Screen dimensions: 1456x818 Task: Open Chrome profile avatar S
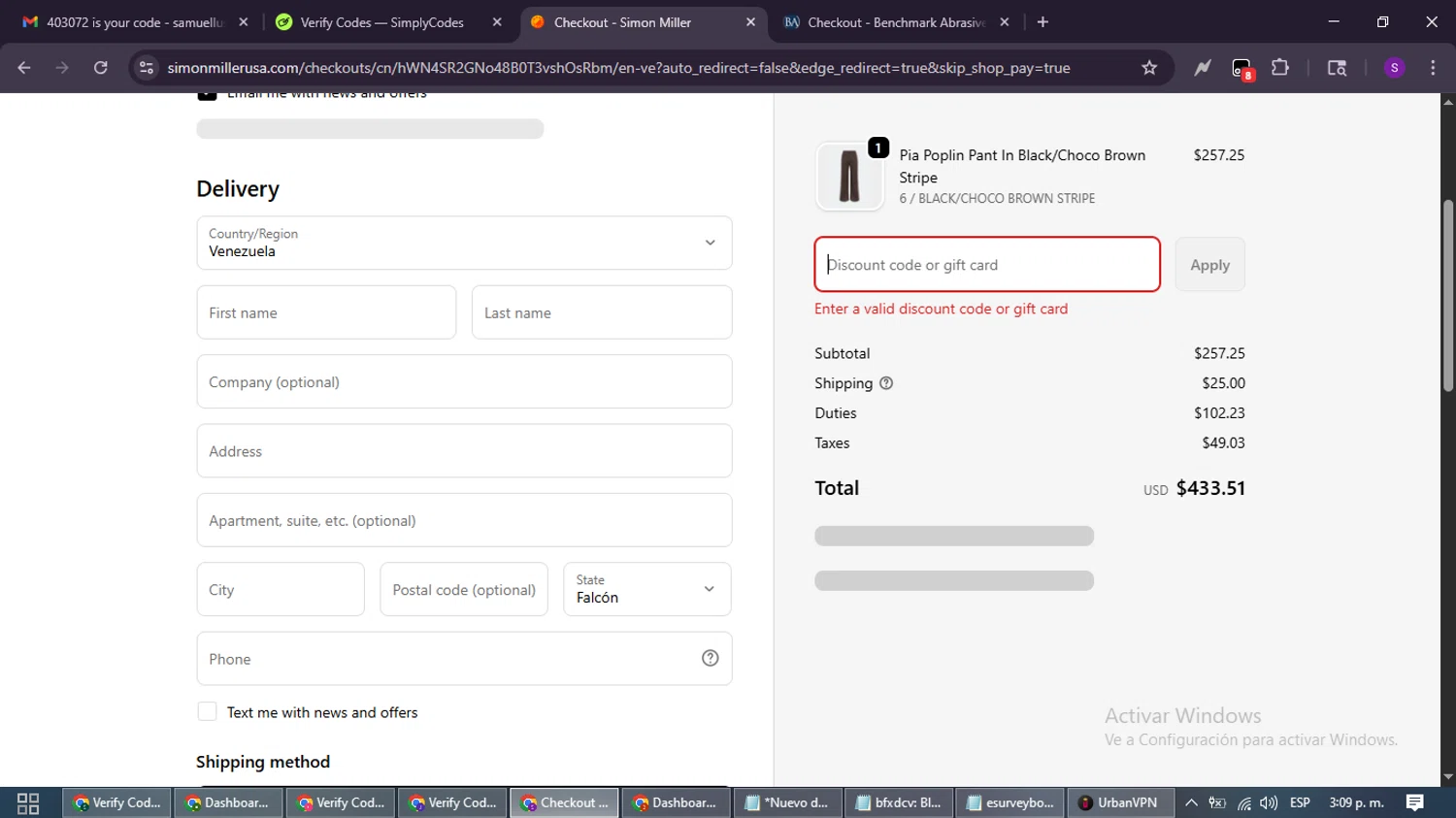point(1395,68)
